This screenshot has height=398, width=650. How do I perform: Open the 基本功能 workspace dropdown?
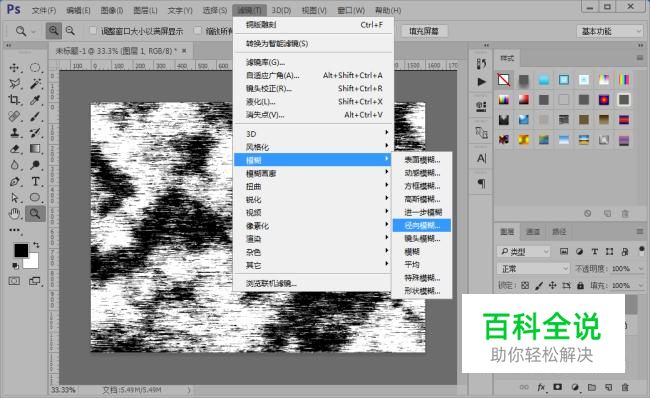click(x=609, y=31)
